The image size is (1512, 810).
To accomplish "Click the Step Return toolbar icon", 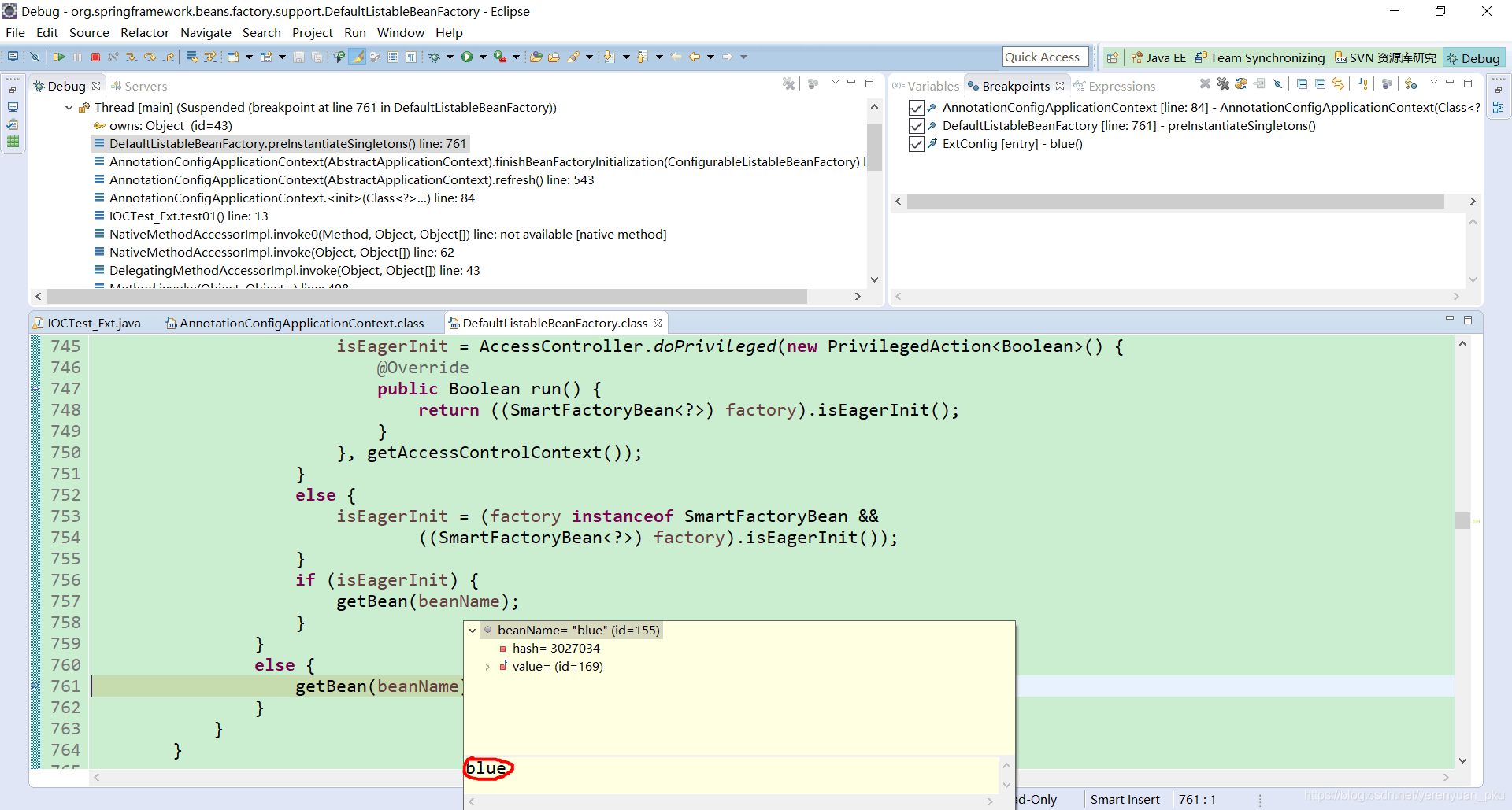I will [168, 57].
